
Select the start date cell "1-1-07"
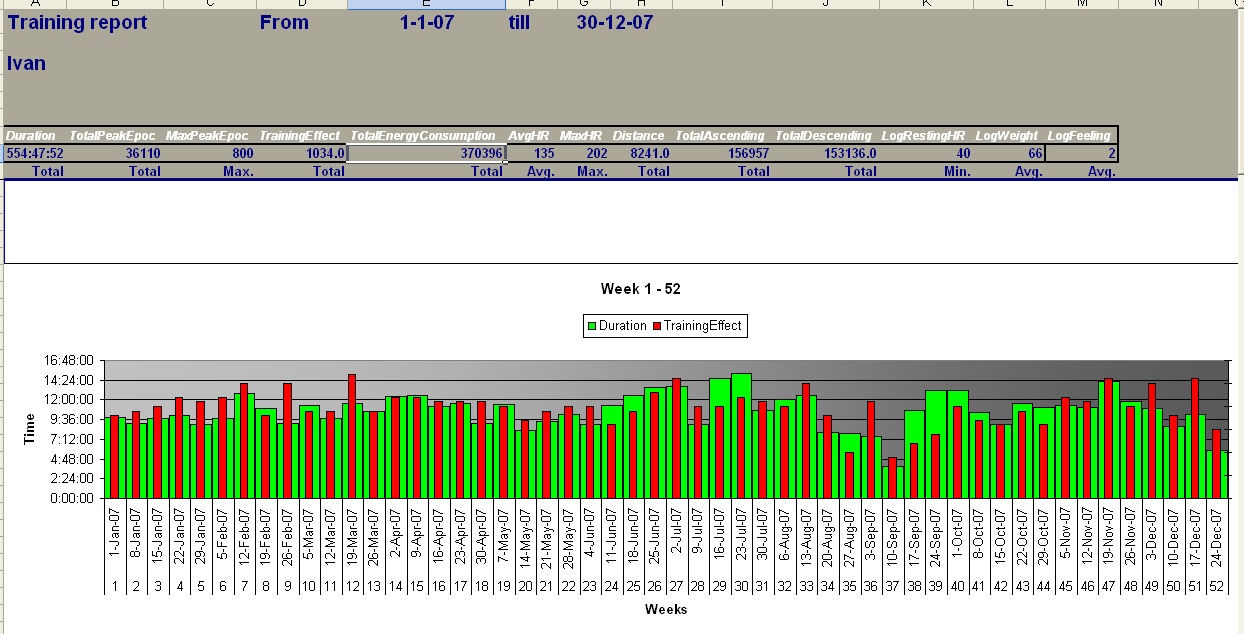426,22
